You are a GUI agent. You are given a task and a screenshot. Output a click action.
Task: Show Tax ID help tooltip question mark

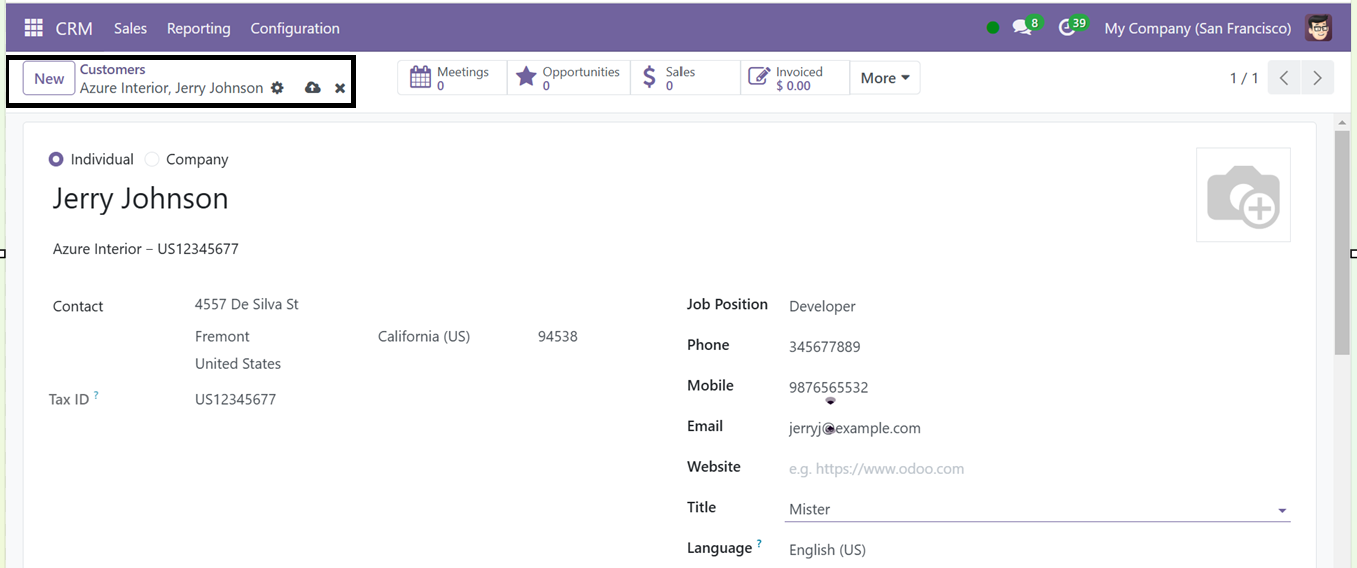coord(96,396)
